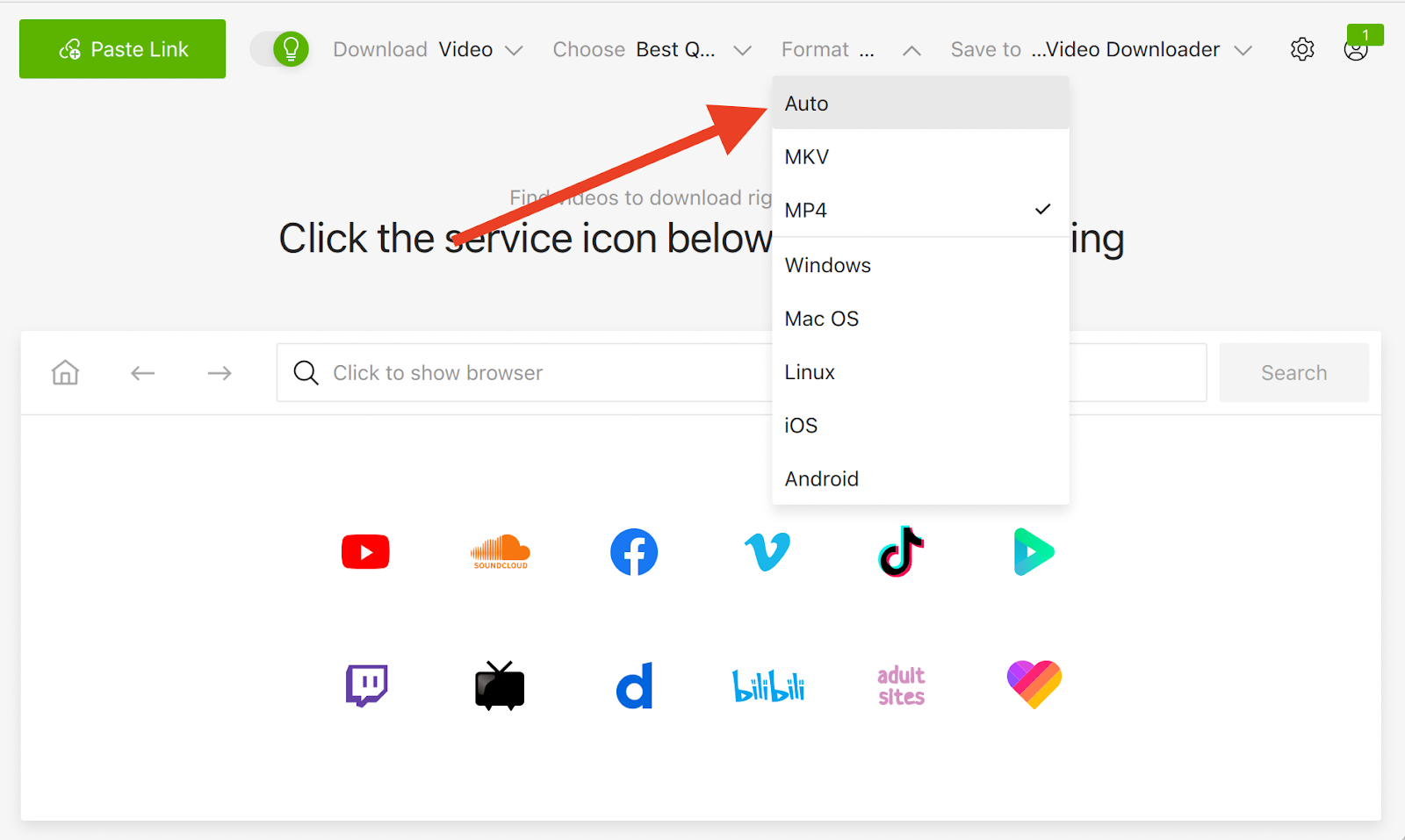Open the Dailymotion service icon
1405x840 pixels.
pyautogui.click(x=634, y=686)
